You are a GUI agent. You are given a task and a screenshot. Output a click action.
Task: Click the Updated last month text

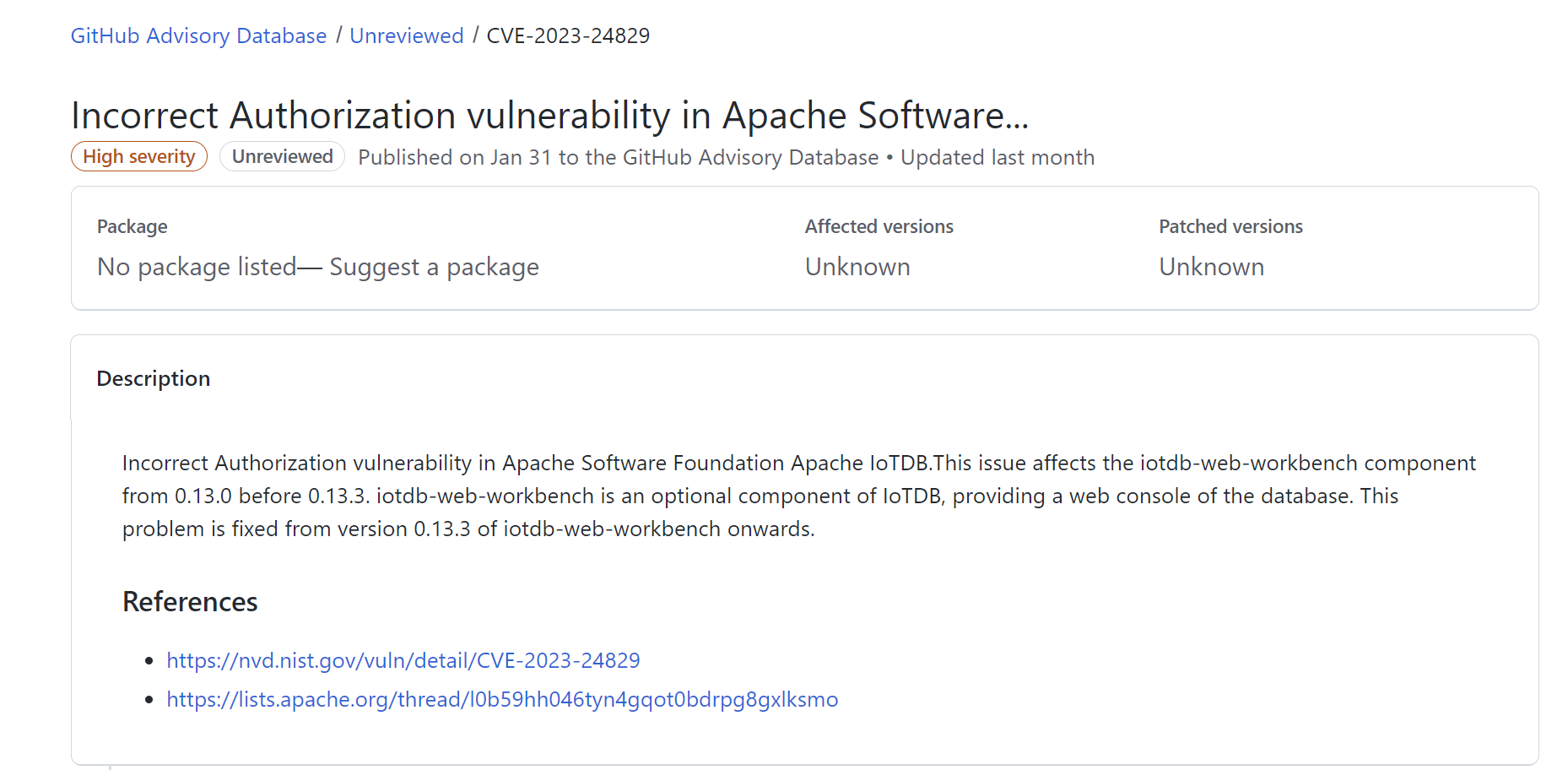998,157
